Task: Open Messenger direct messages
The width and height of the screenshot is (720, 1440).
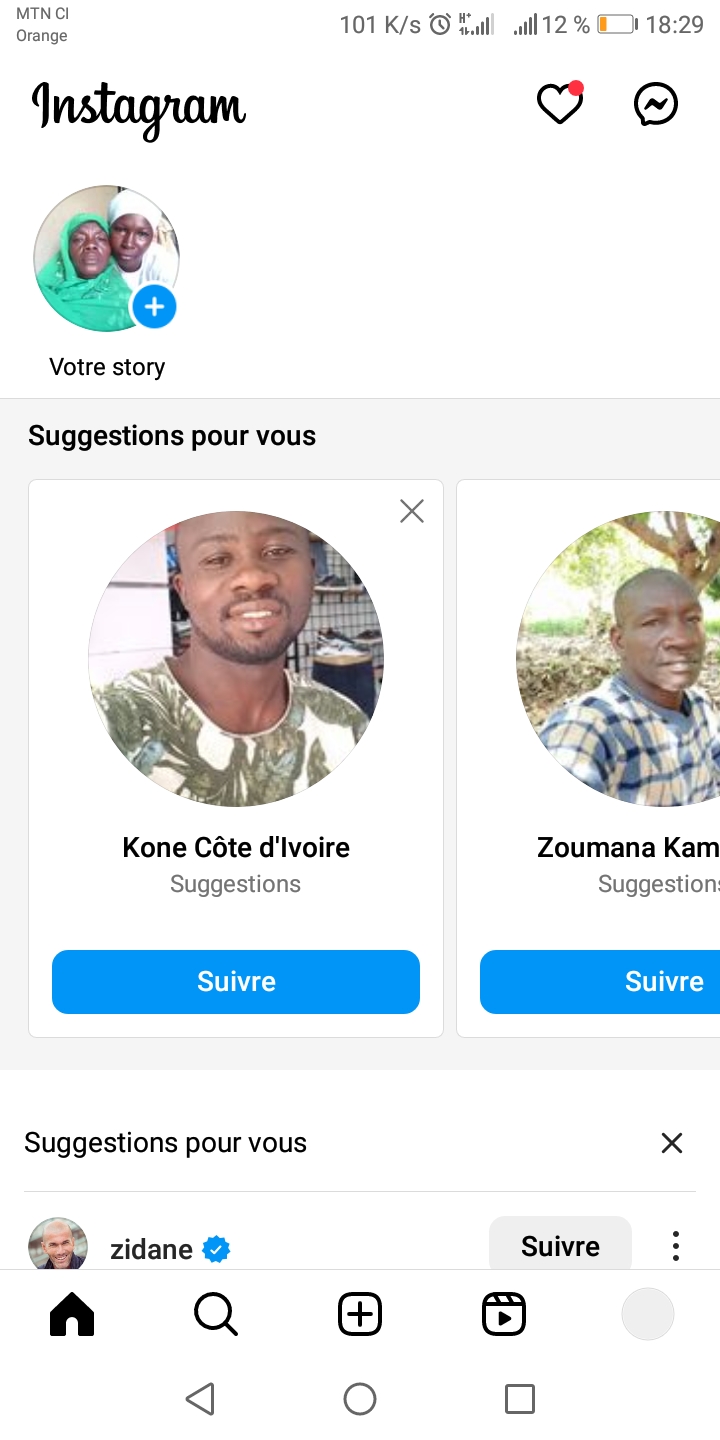Action: 656,104
